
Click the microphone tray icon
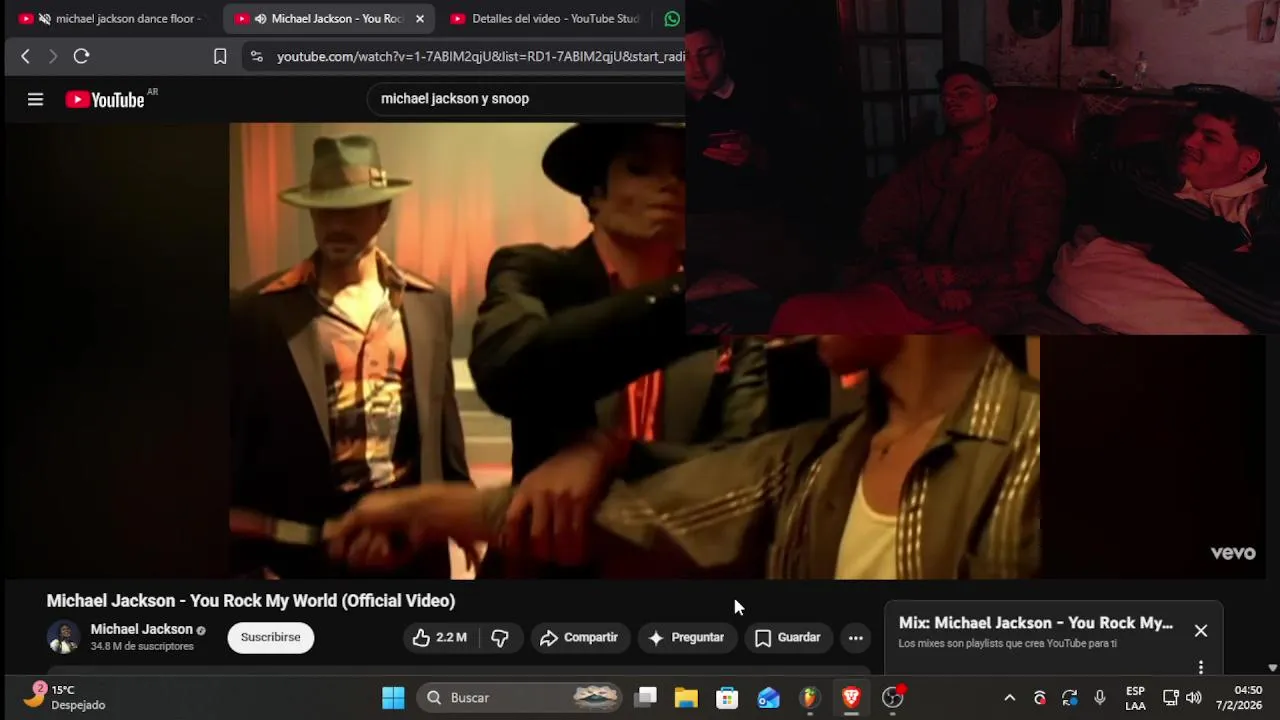click(x=1100, y=697)
